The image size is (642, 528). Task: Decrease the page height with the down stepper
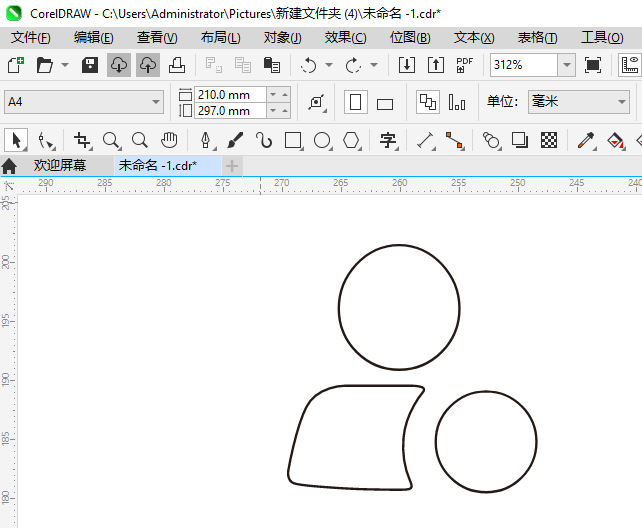[x=273, y=111]
